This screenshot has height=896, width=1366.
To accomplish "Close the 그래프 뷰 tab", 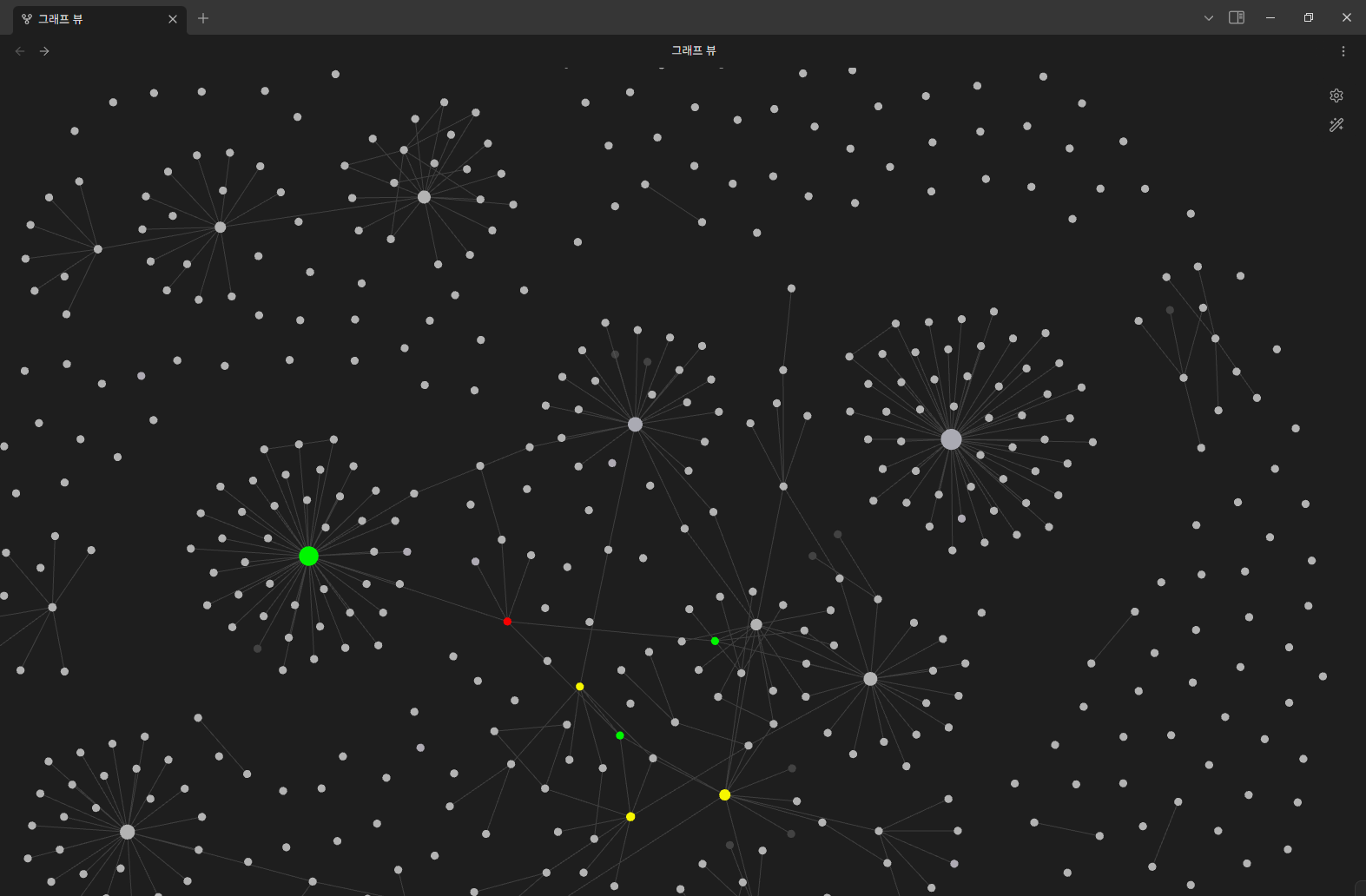I will [x=173, y=19].
